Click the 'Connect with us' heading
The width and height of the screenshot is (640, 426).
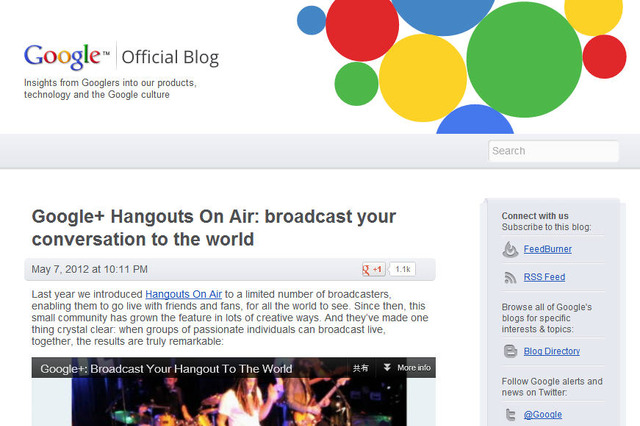(x=535, y=216)
